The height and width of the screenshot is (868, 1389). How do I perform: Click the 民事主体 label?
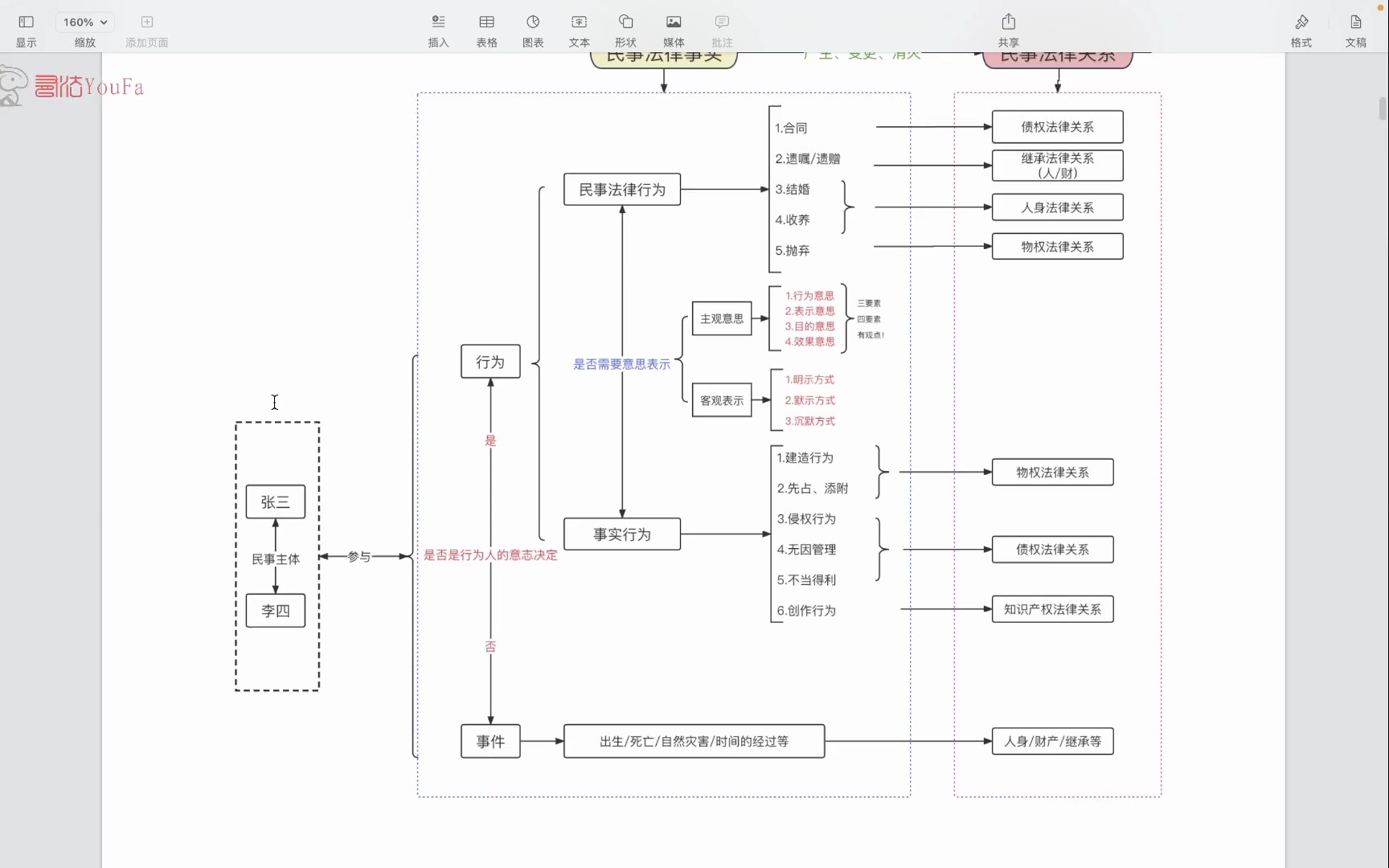276,559
